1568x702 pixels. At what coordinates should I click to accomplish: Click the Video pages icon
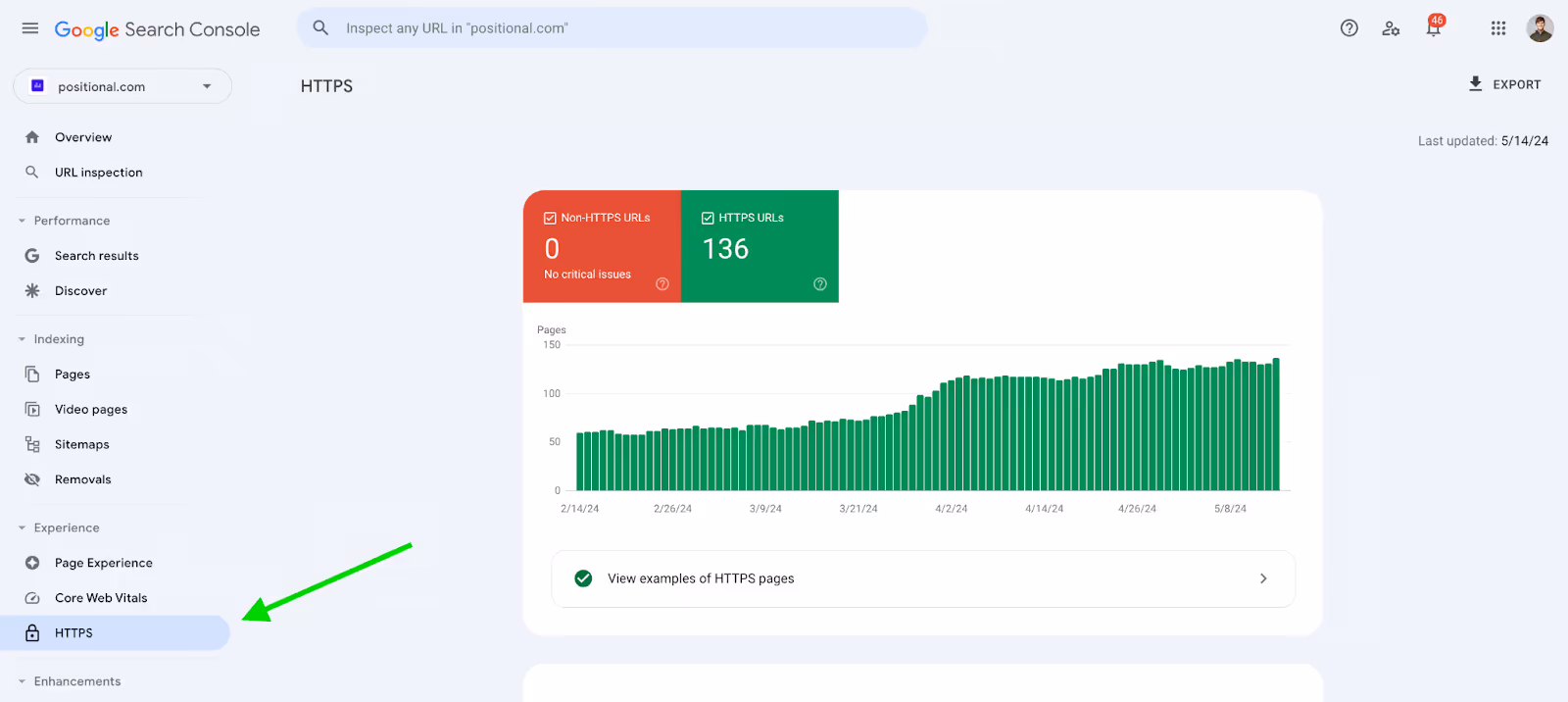pos(32,410)
